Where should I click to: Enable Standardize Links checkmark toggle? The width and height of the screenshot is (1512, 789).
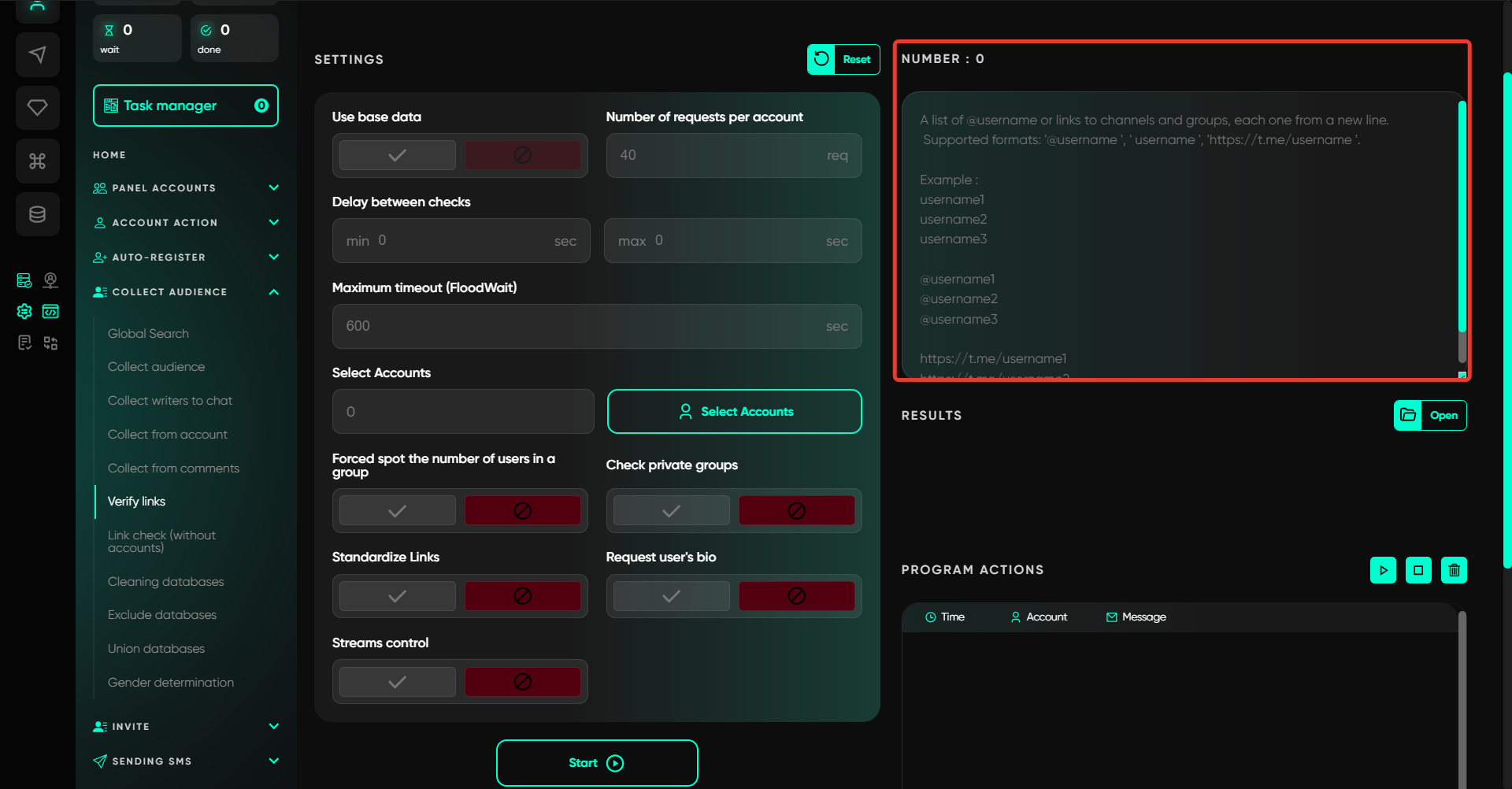pos(398,596)
